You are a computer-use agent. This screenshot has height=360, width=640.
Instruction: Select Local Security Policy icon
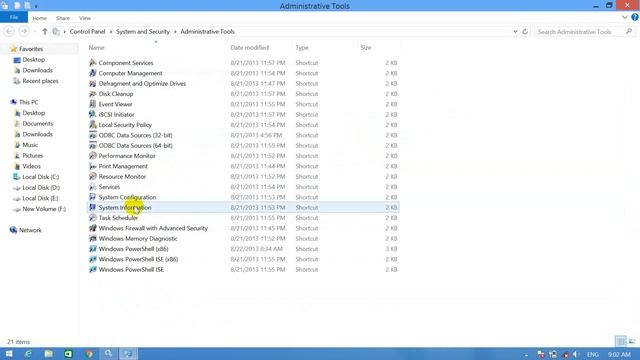(x=93, y=125)
